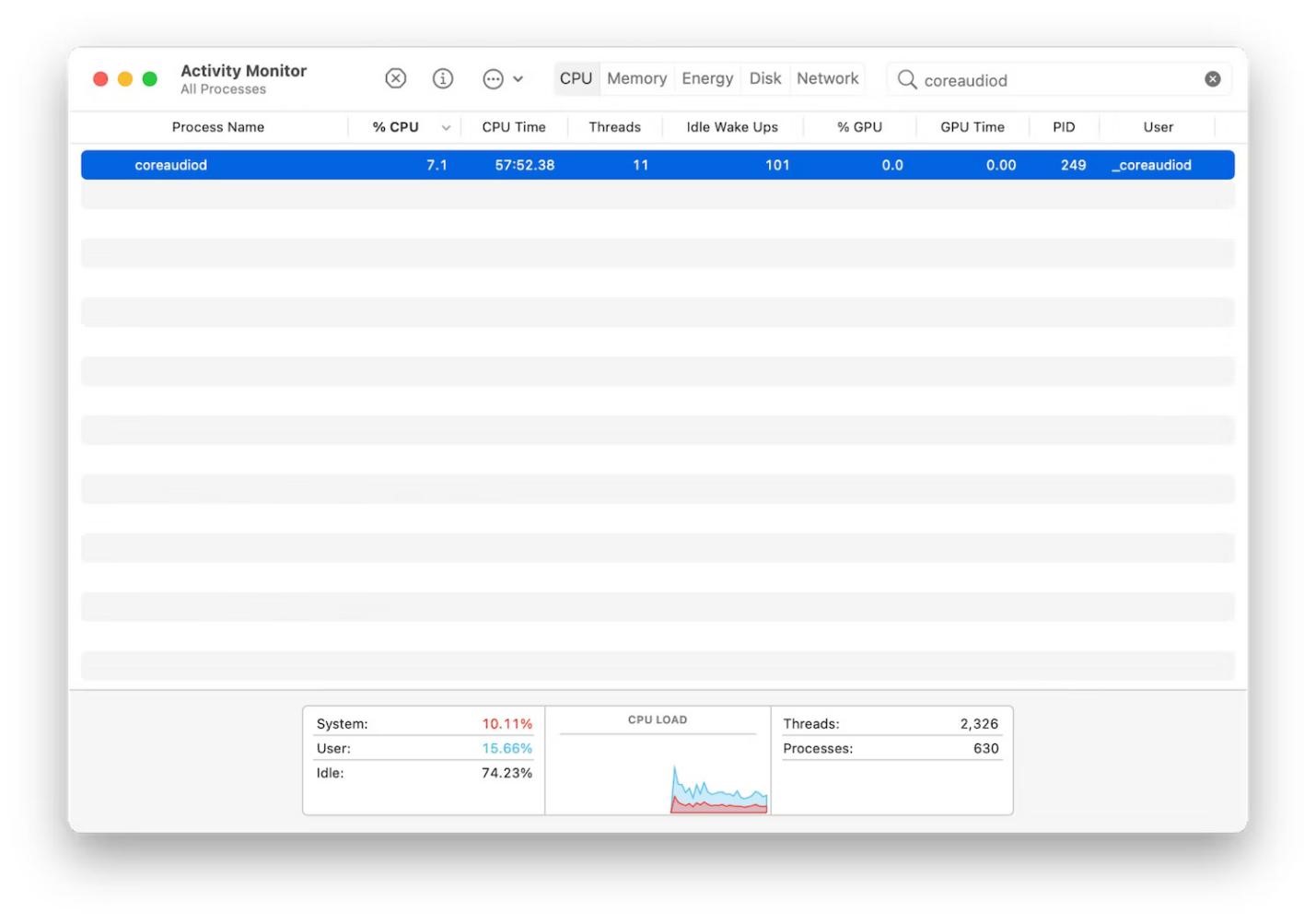This screenshot has height=924, width=1316.
Task: Expand the chevron beside the ellipsis button
Action: click(518, 79)
